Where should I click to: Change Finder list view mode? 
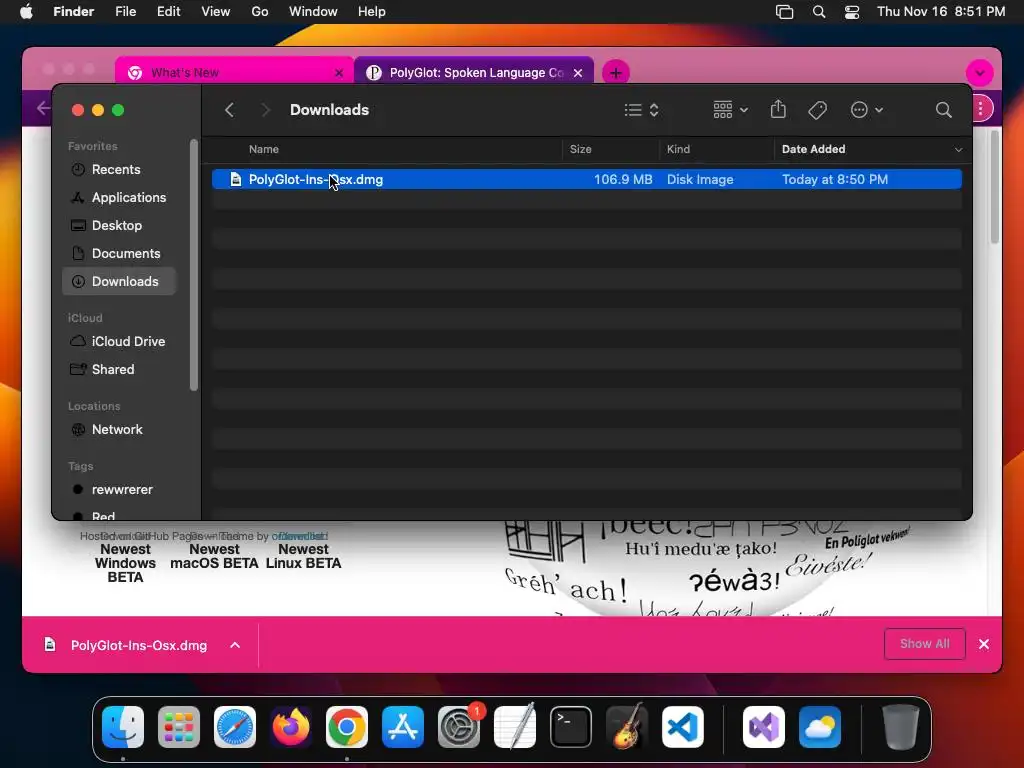point(641,110)
